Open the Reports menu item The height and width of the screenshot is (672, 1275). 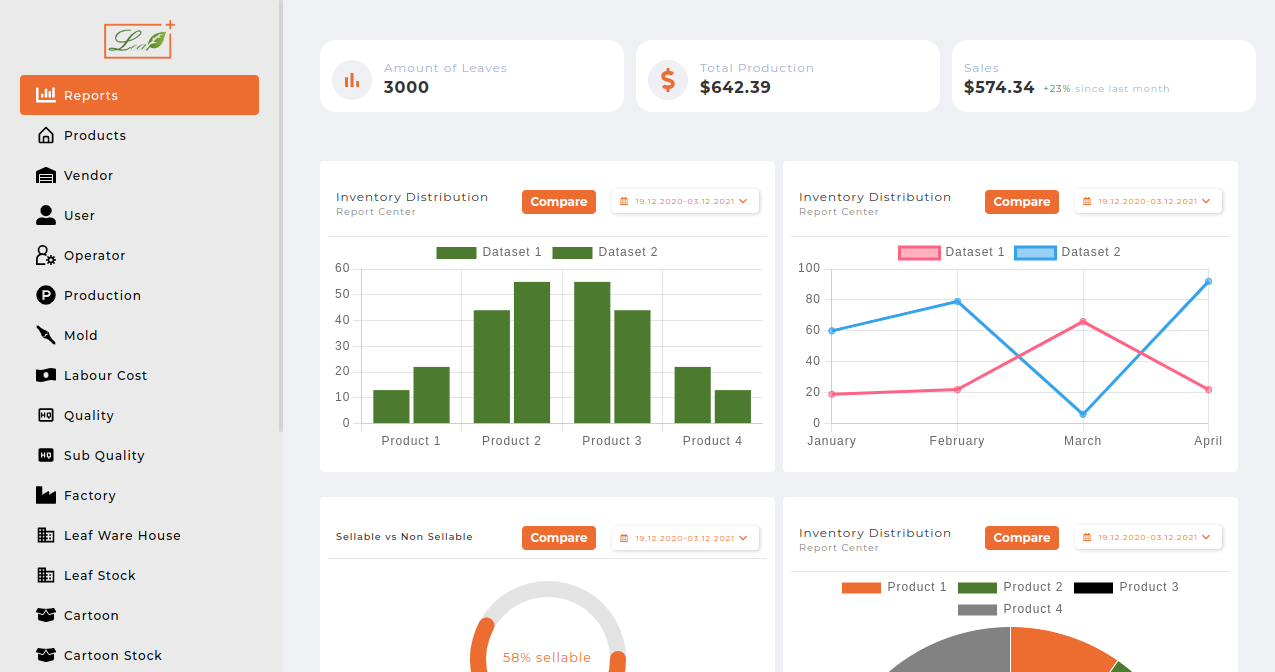(x=139, y=95)
